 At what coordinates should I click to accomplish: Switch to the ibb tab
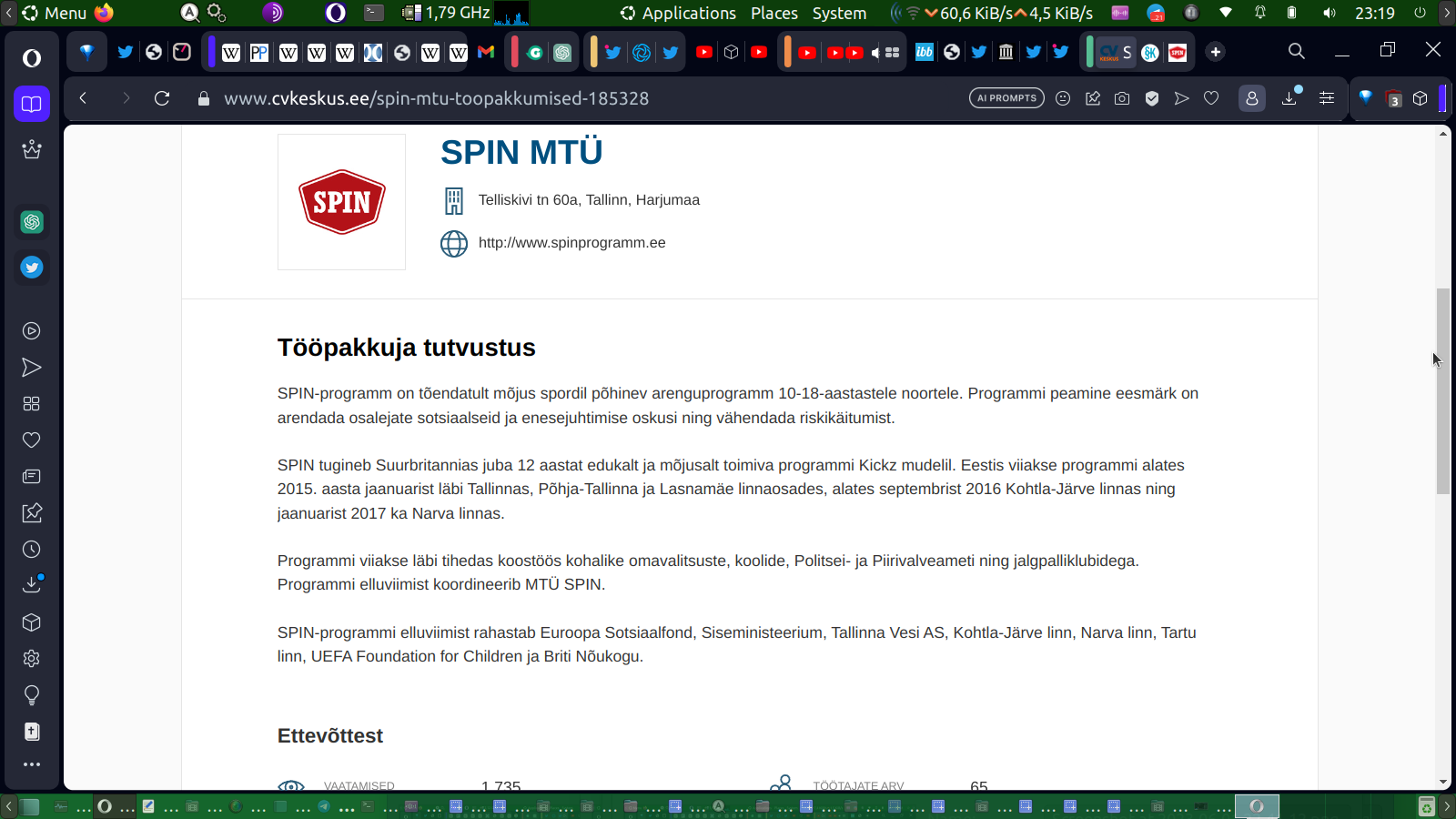coord(925,53)
